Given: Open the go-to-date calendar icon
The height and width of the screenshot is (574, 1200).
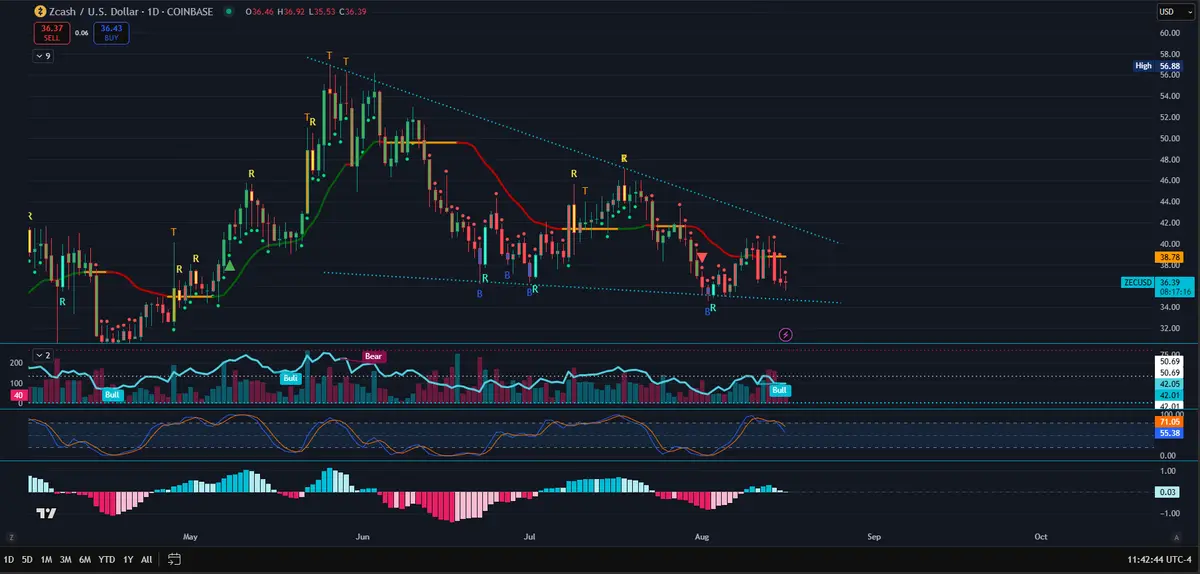Looking at the screenshot, I should pos(174,559).
